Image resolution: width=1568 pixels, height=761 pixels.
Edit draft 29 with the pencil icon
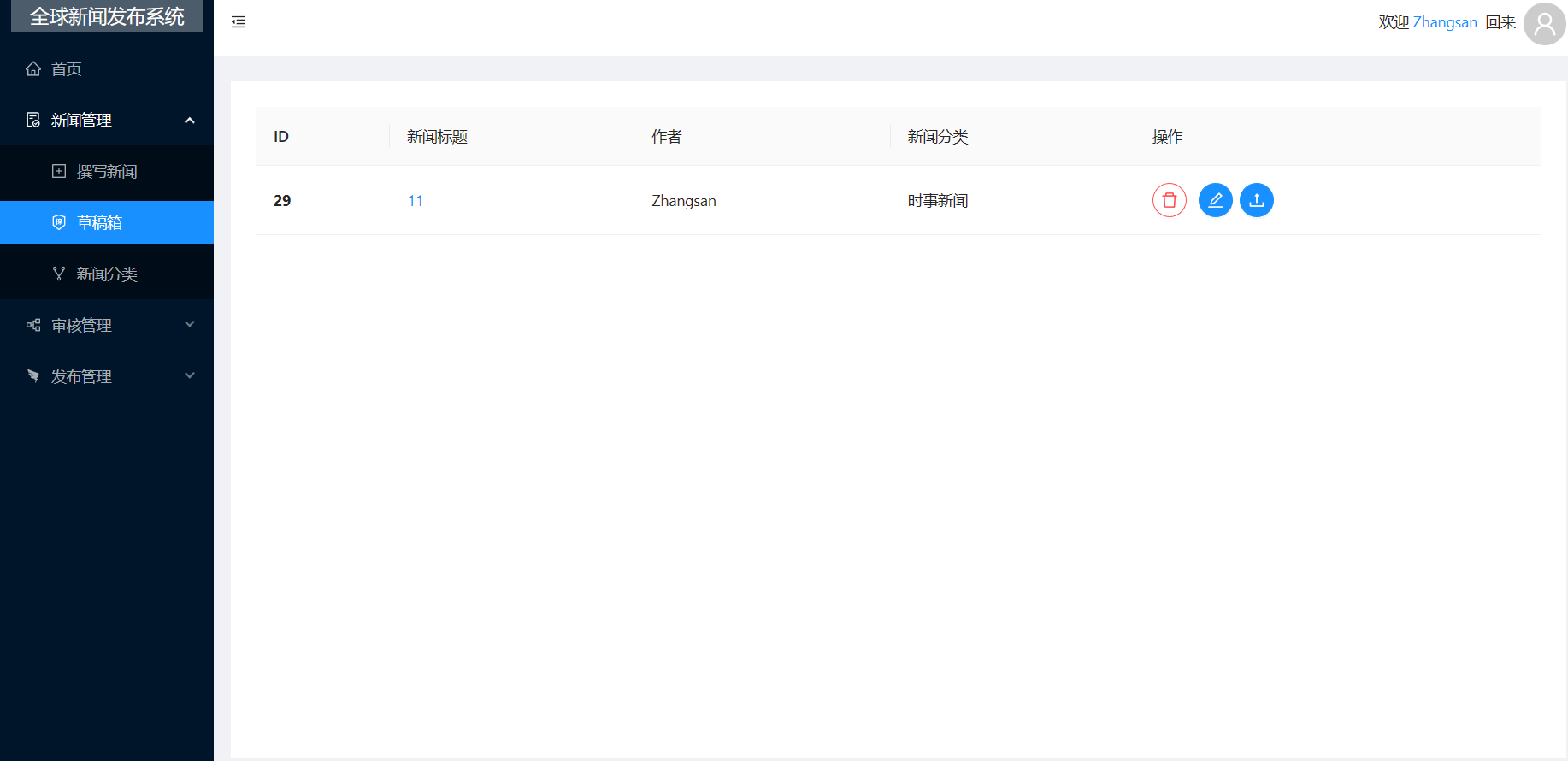tap(1215, 200)
